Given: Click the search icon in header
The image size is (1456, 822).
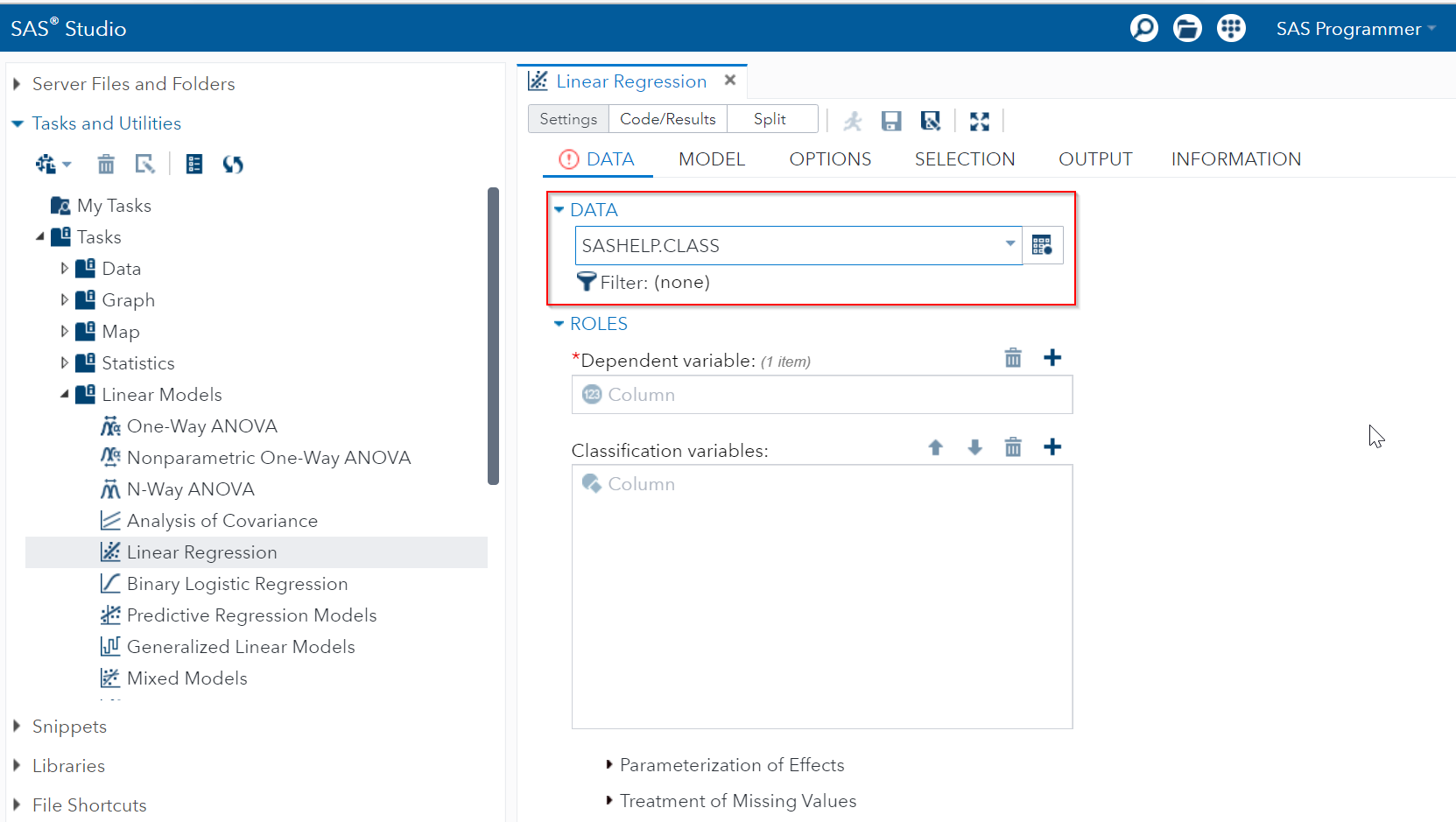Looking at the screenshot, I should [x=1143, y=29].
